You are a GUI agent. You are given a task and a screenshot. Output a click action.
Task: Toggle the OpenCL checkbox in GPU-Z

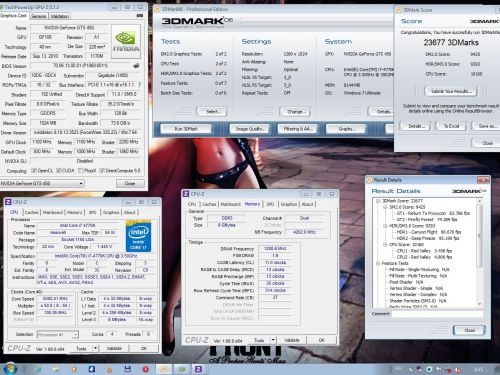coord(34,171)
